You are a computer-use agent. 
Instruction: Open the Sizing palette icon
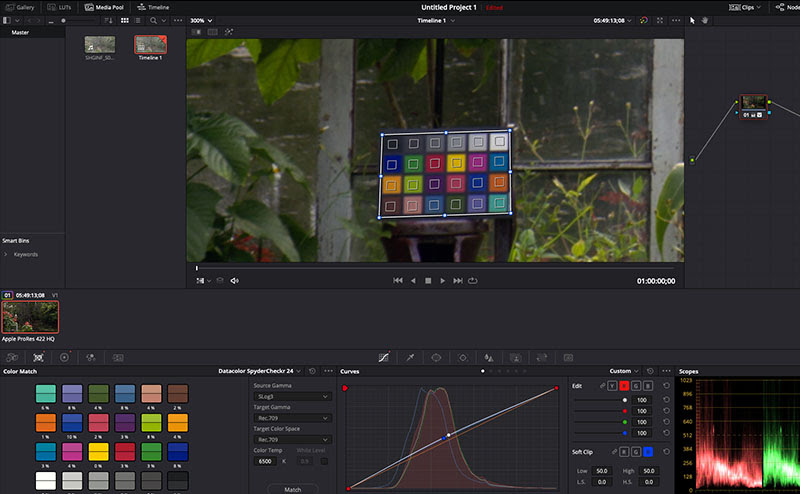542,358
